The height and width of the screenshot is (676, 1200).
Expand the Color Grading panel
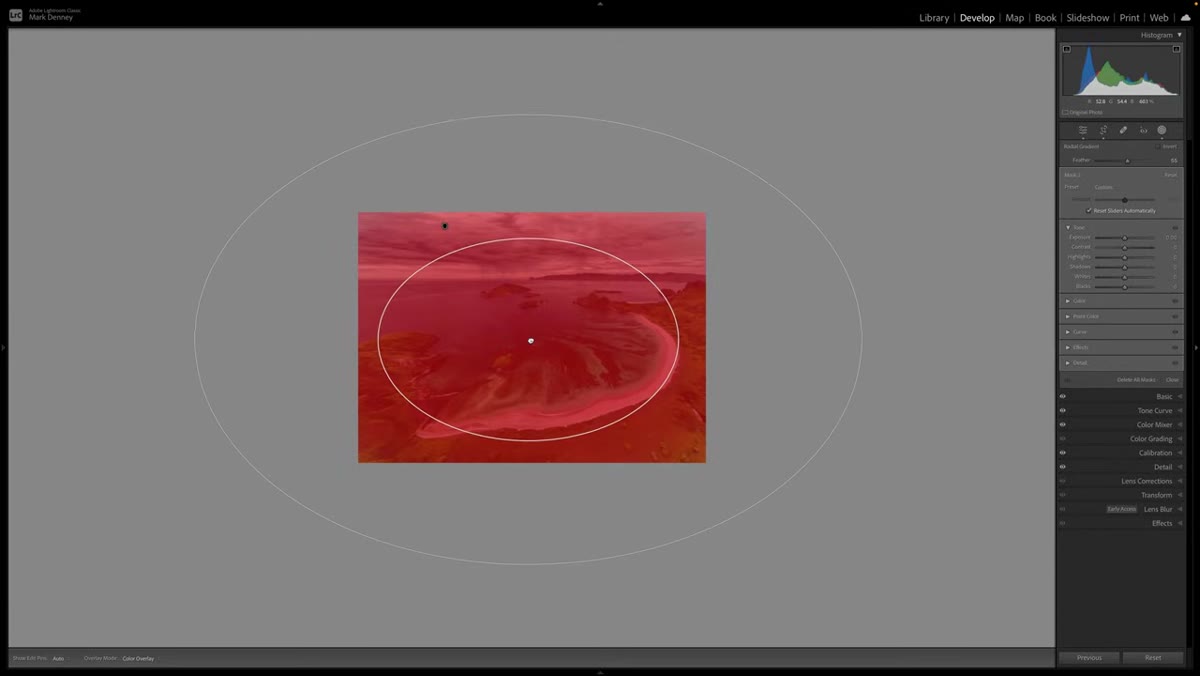(1179, 439)
